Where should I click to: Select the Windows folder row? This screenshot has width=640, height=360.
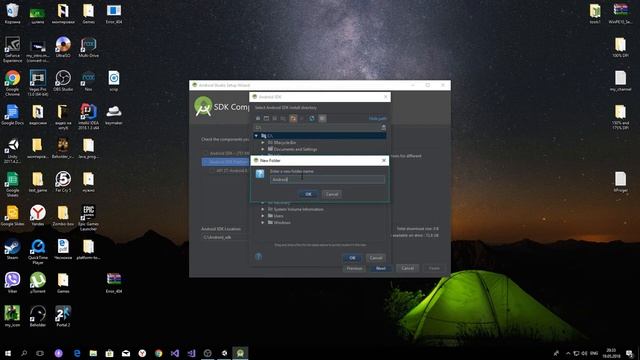[x=320, y=223]
